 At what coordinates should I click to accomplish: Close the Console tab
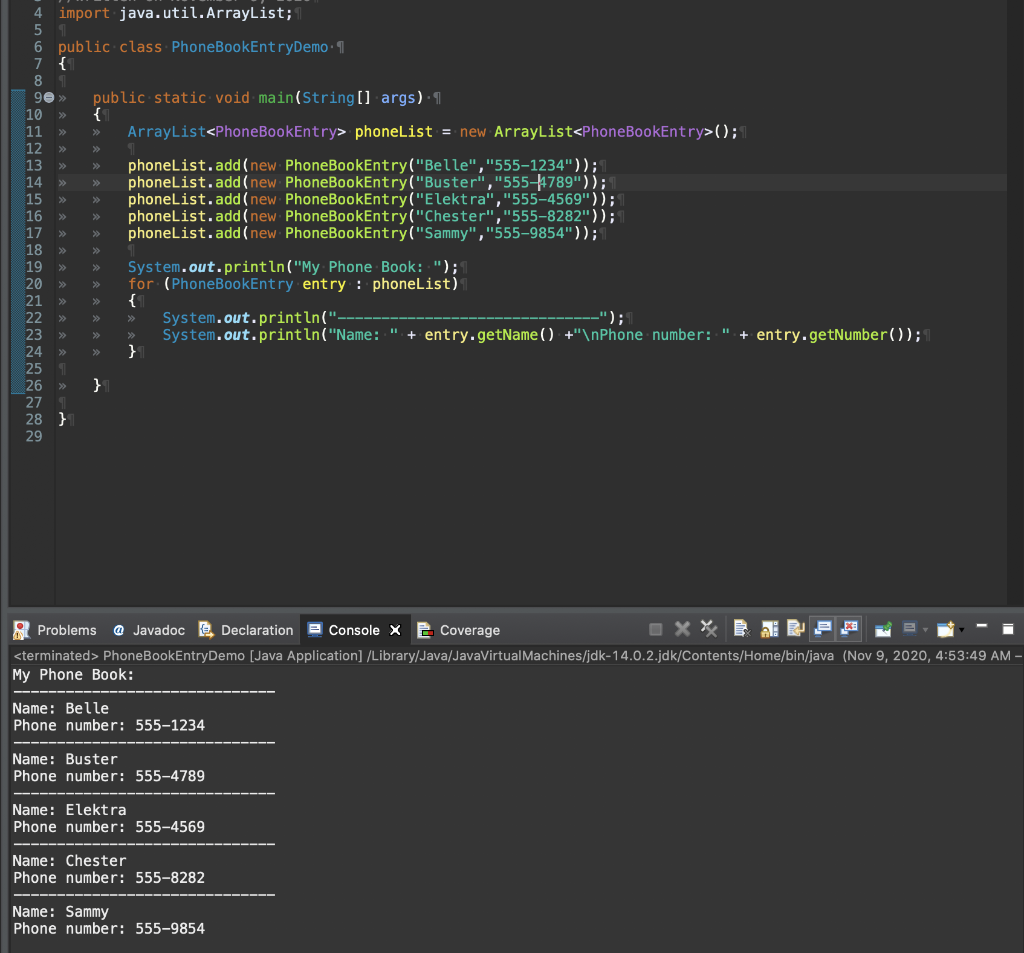395,630
